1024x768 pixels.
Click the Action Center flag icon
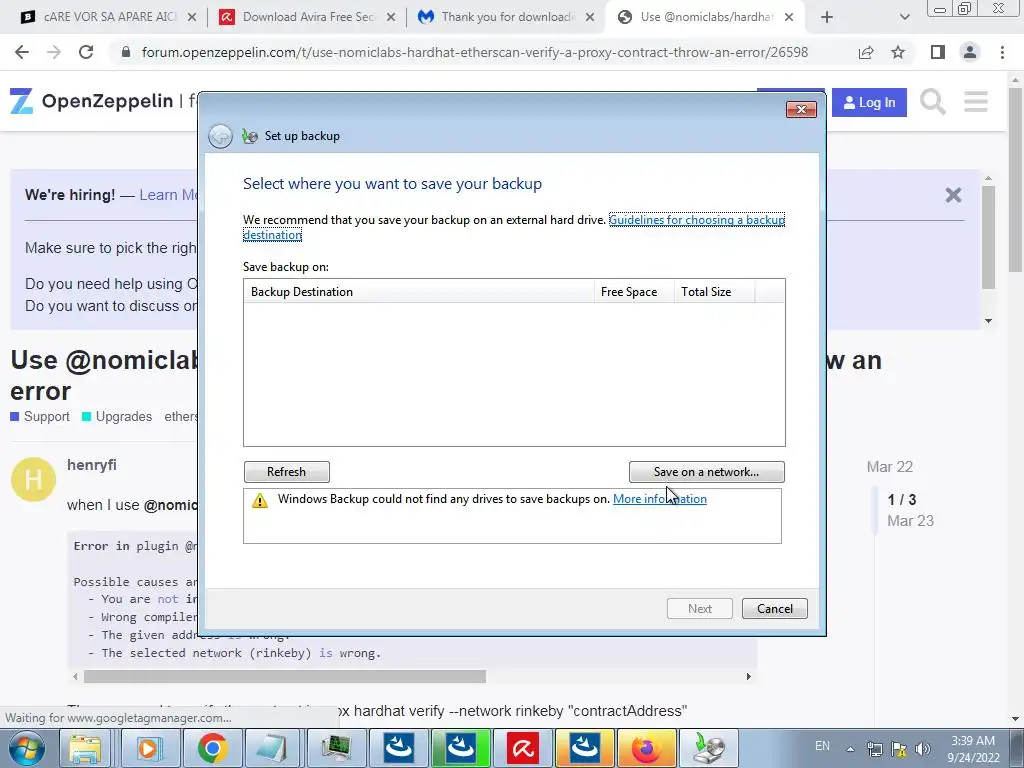point(899,749)
